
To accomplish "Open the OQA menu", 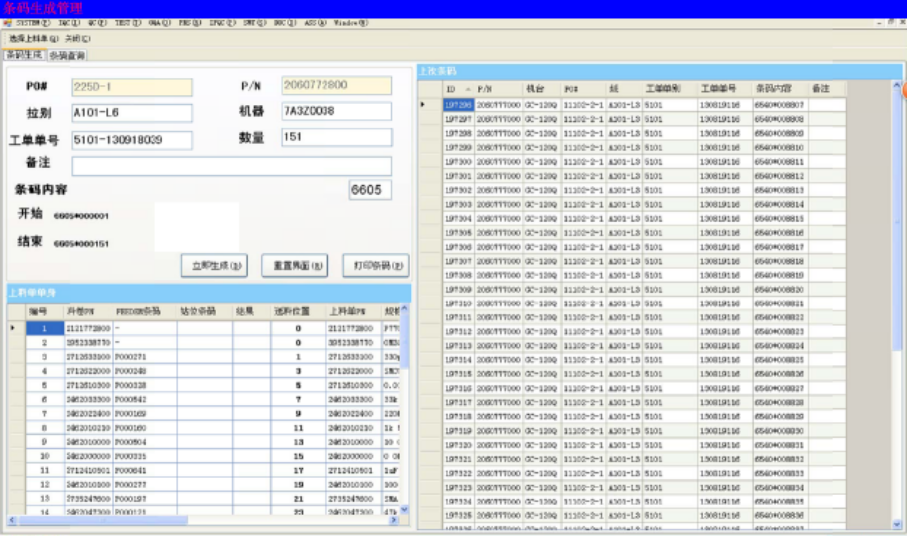I will coord(159,23).
